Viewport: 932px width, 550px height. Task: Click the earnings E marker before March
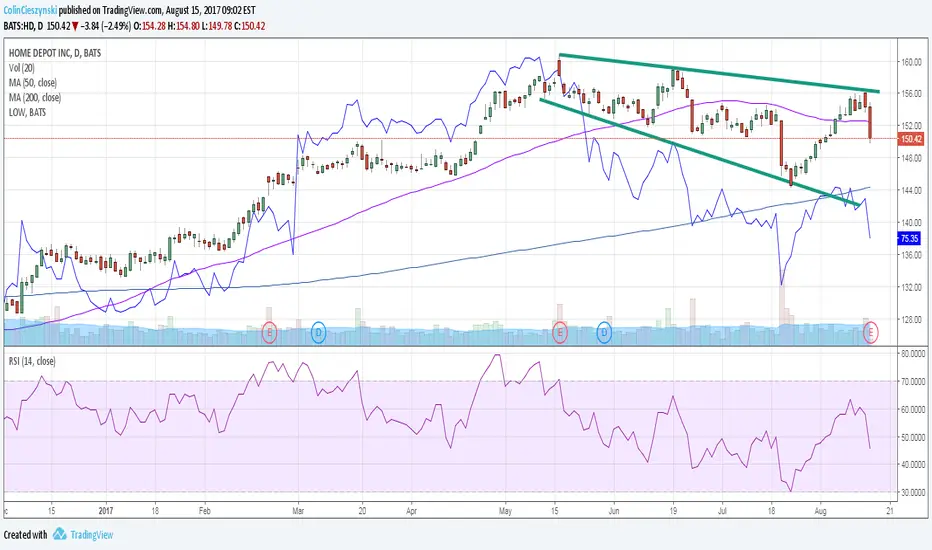[269, 332]
